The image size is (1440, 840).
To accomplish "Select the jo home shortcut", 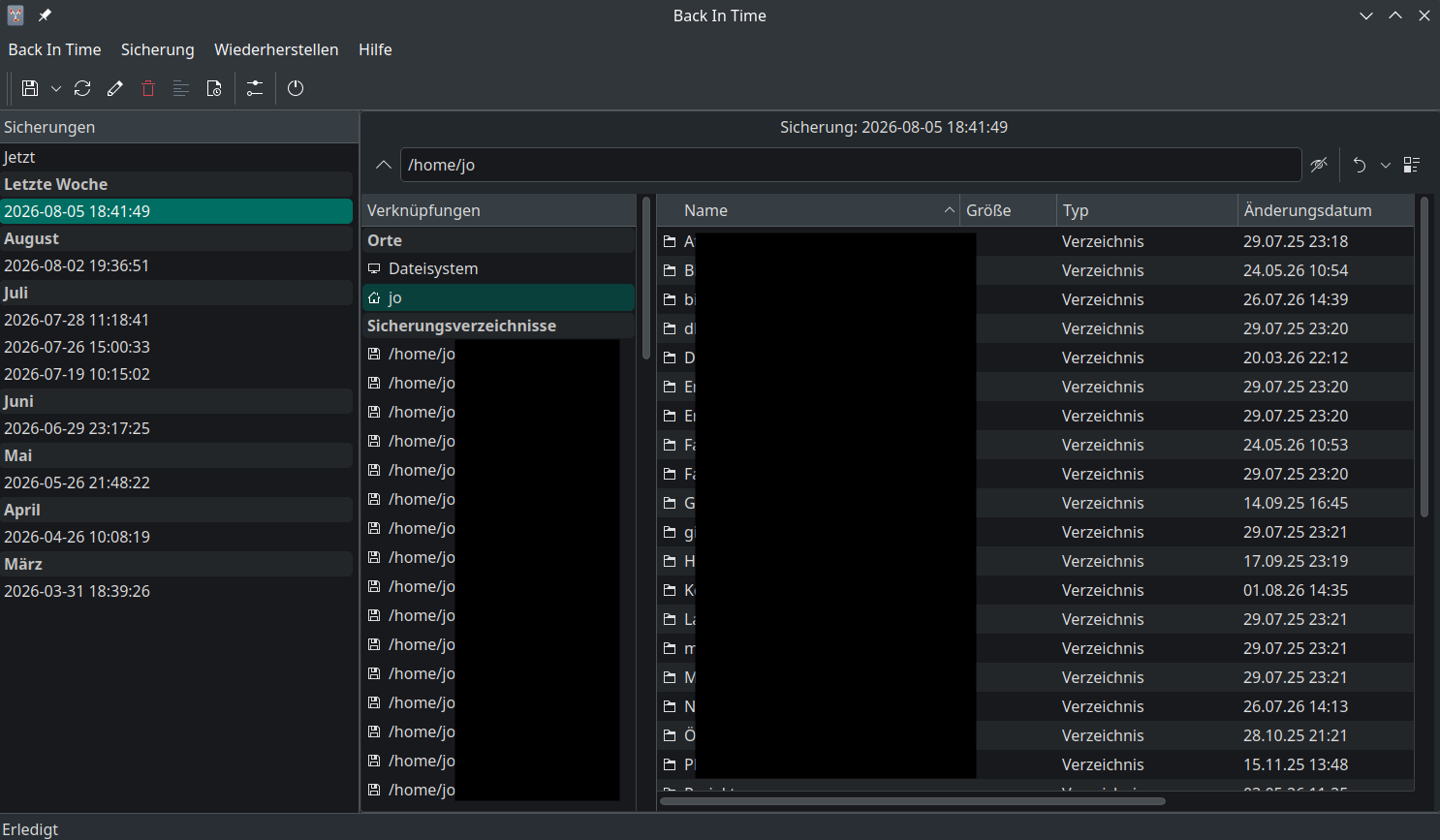I will 499,297.
